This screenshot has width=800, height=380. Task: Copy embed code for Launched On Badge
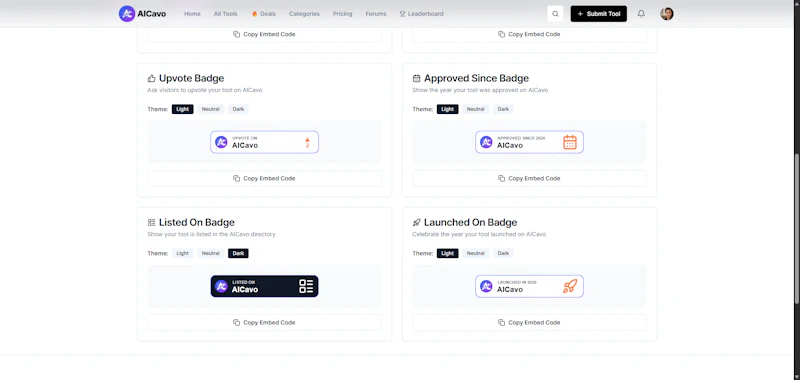click(x=529, y=322)
